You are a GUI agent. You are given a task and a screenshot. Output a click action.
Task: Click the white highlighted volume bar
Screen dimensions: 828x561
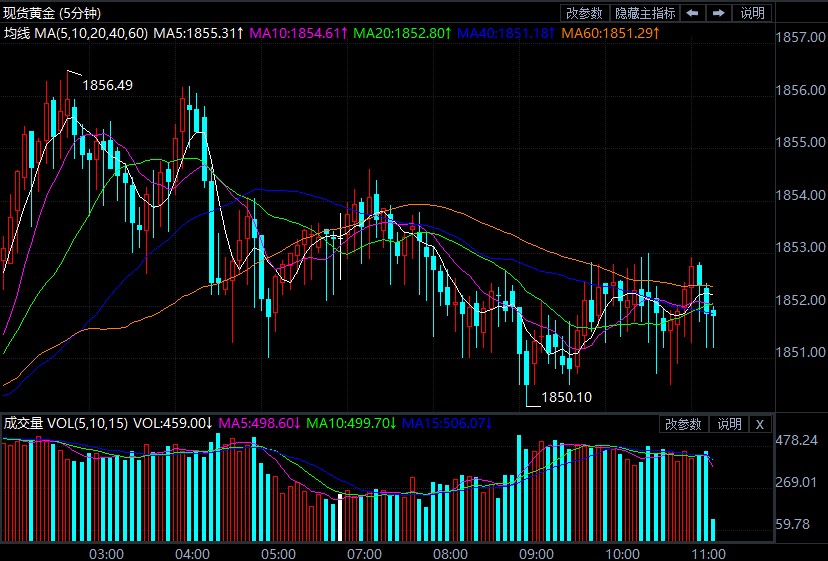340,518
